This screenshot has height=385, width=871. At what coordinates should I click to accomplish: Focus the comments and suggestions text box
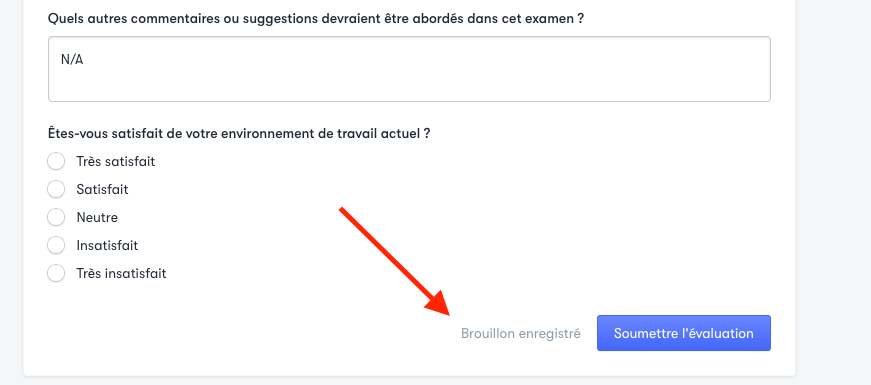pyautogui.click(x=409, y=69)
